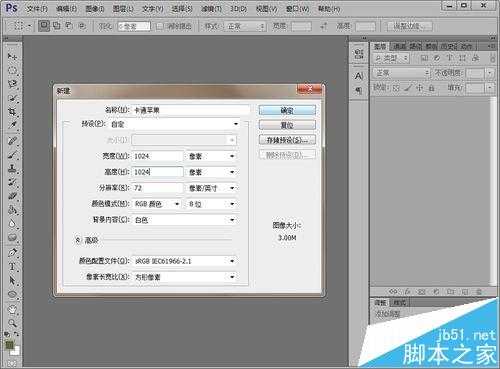Toggle lock image pixels brush icon
The height and width of the screenshot is (369, 500).
pos(408,88)
